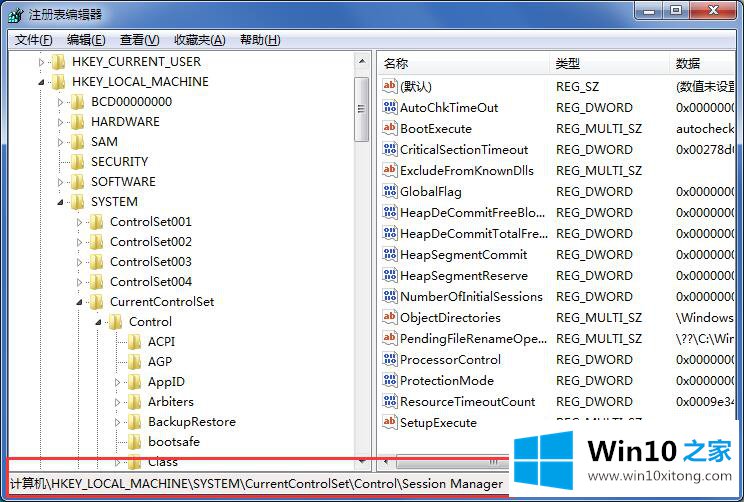Expand the HKEY_CURRENT_USER hive
Screen dimensions: 744x502
(42, 62)
